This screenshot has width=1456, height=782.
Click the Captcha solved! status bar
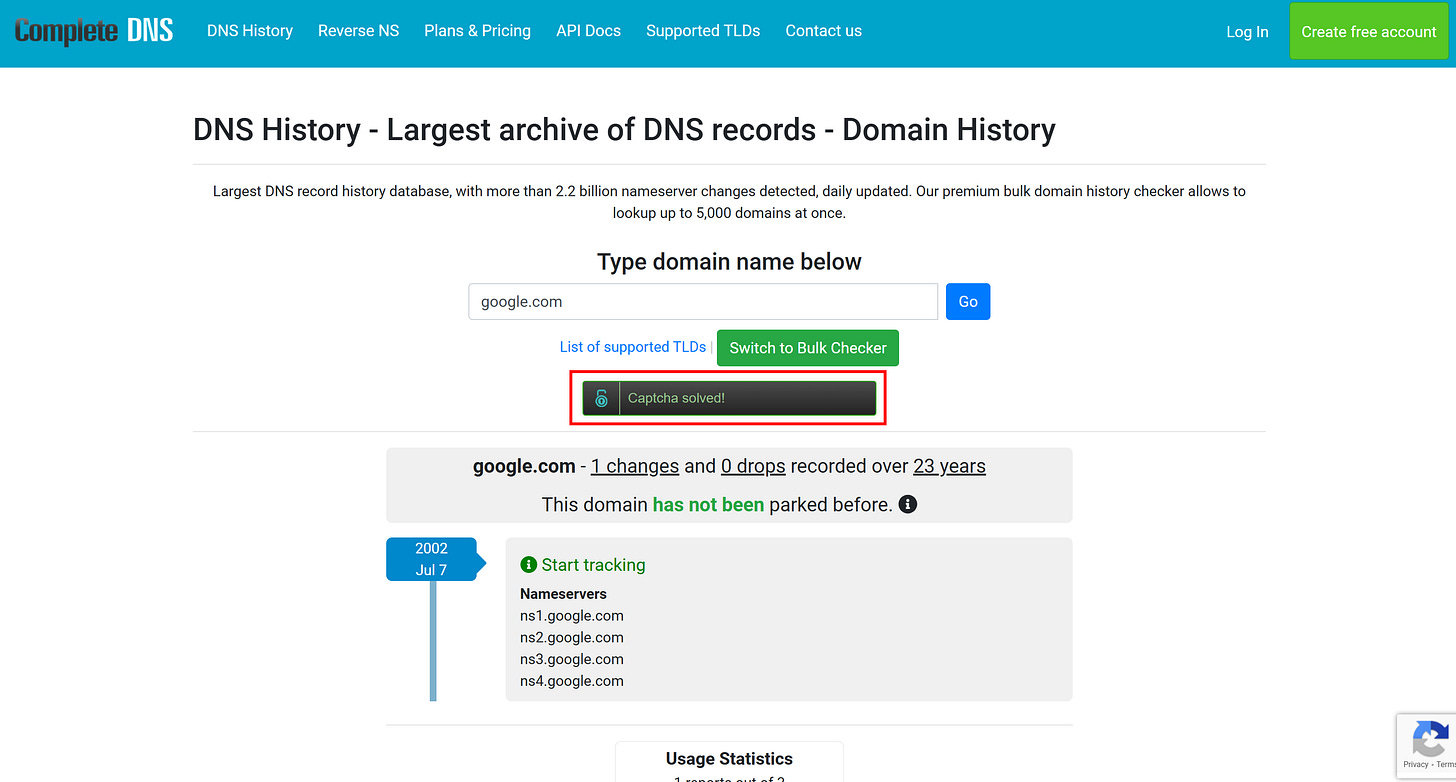click(729, 398)
